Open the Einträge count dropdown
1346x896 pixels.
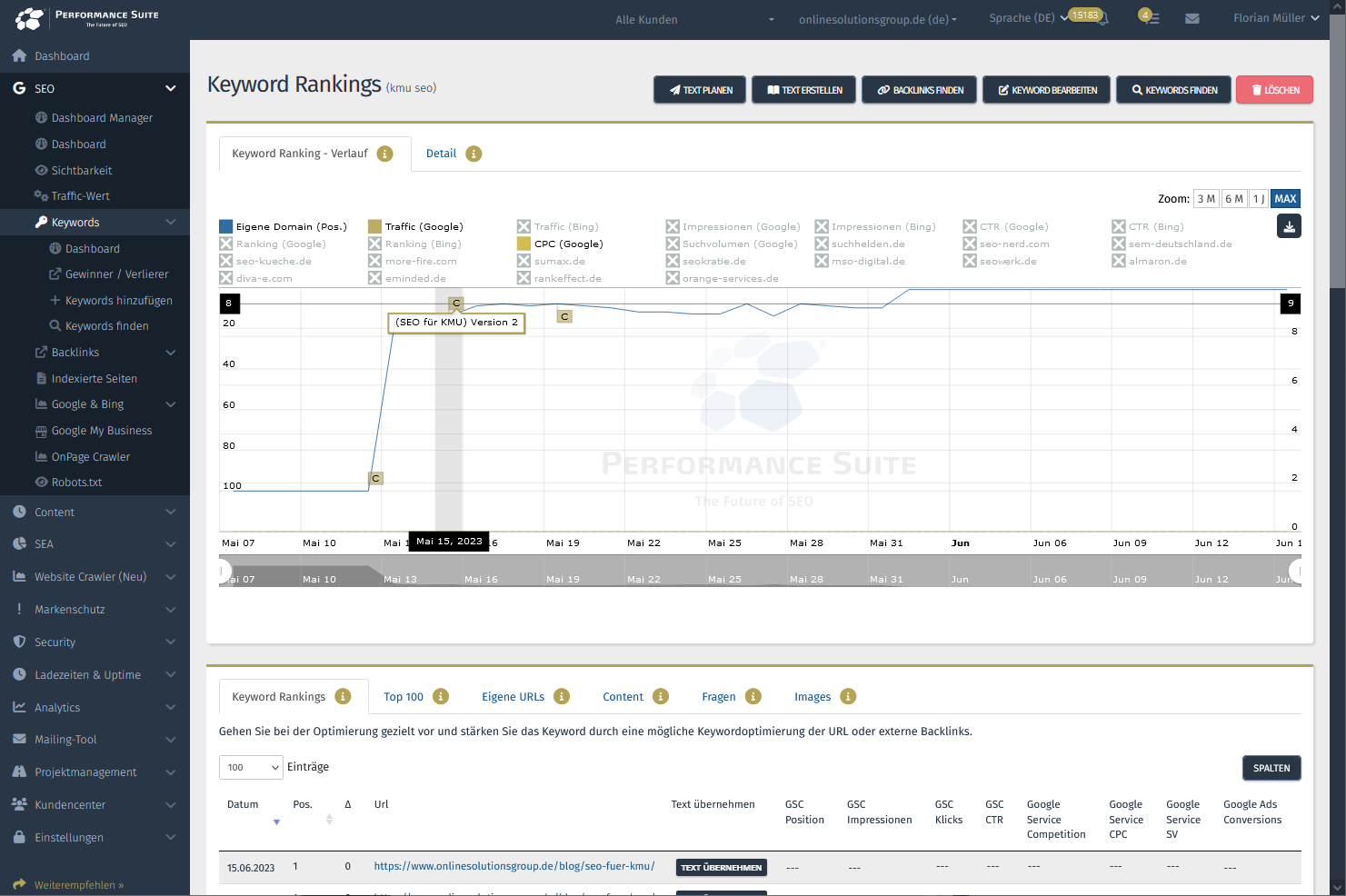(x=251, y=768)
